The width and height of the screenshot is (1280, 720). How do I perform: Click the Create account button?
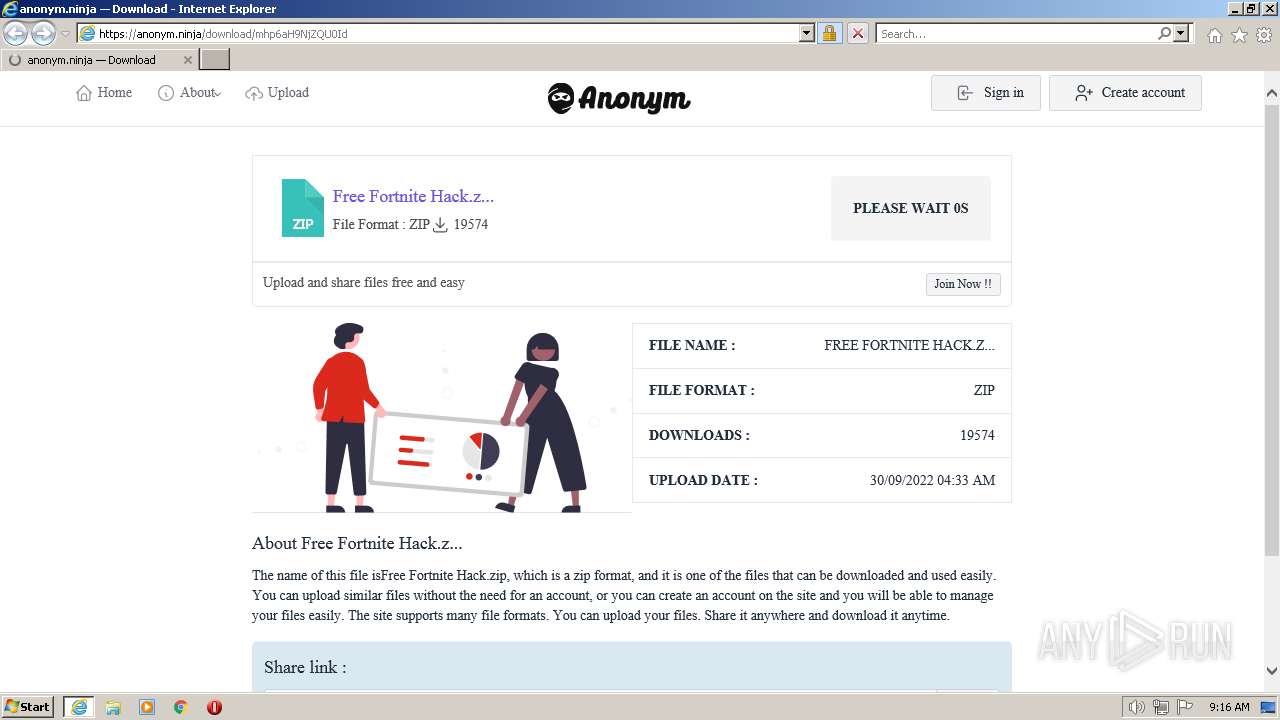click(1125, 93)
